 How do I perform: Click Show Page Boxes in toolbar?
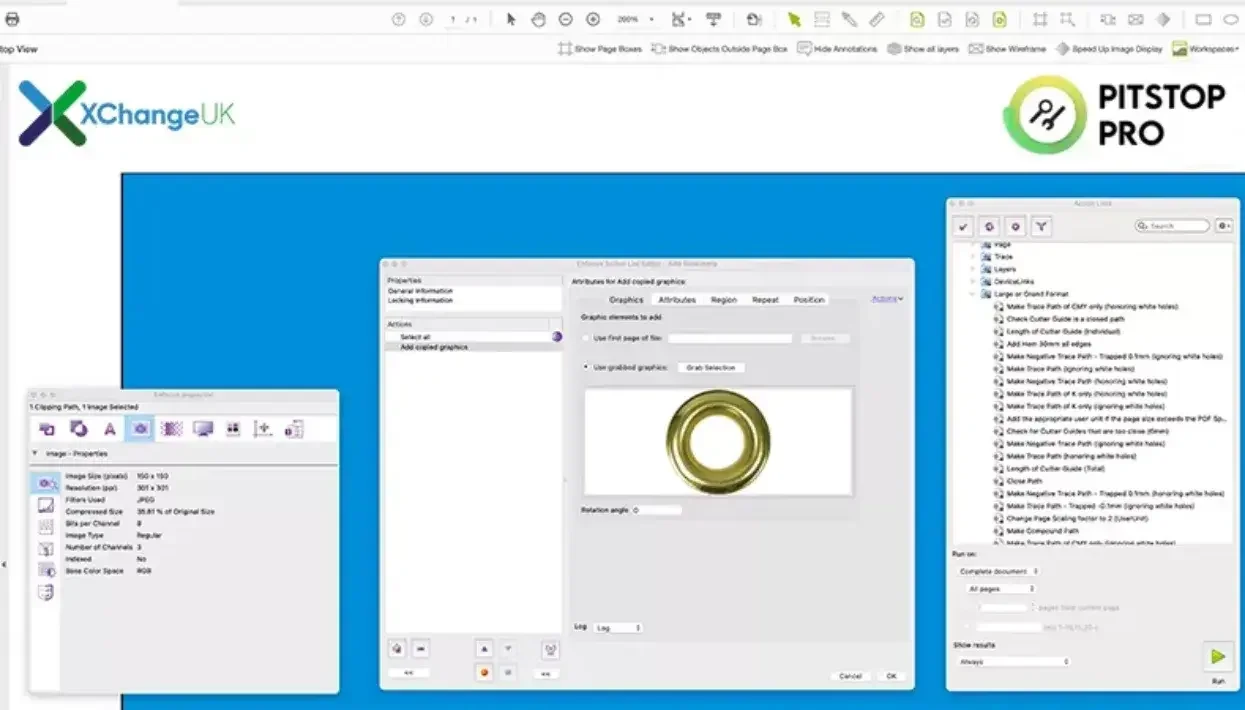point(600,48)
